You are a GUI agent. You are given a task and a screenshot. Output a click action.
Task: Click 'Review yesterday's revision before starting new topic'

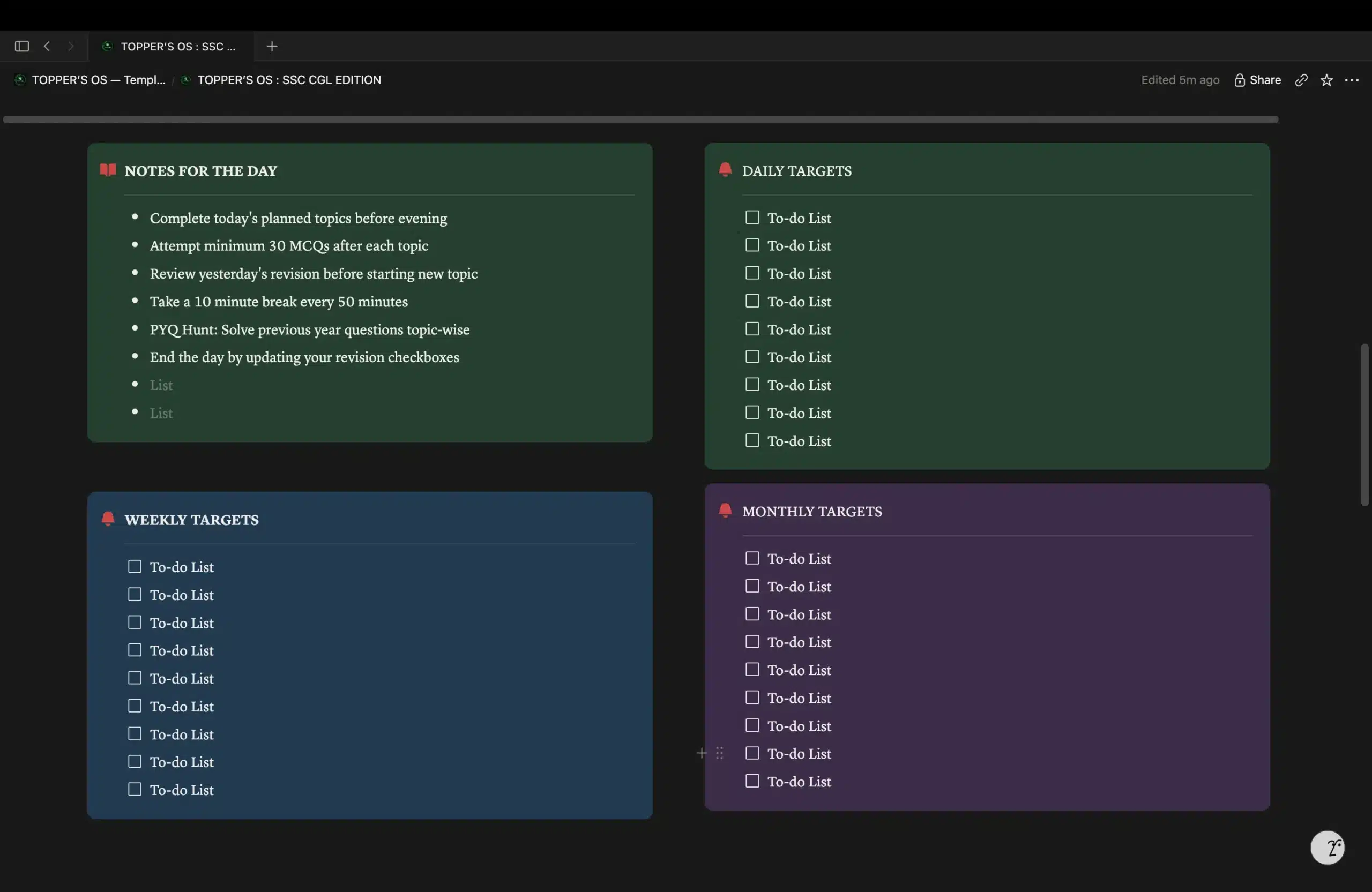click(x=314, y=274)
